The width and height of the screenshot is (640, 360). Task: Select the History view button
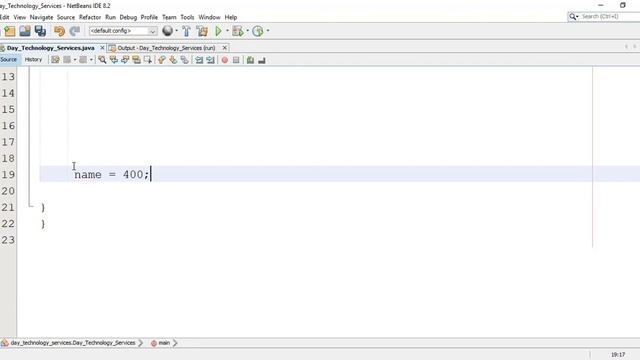(33, 60)
